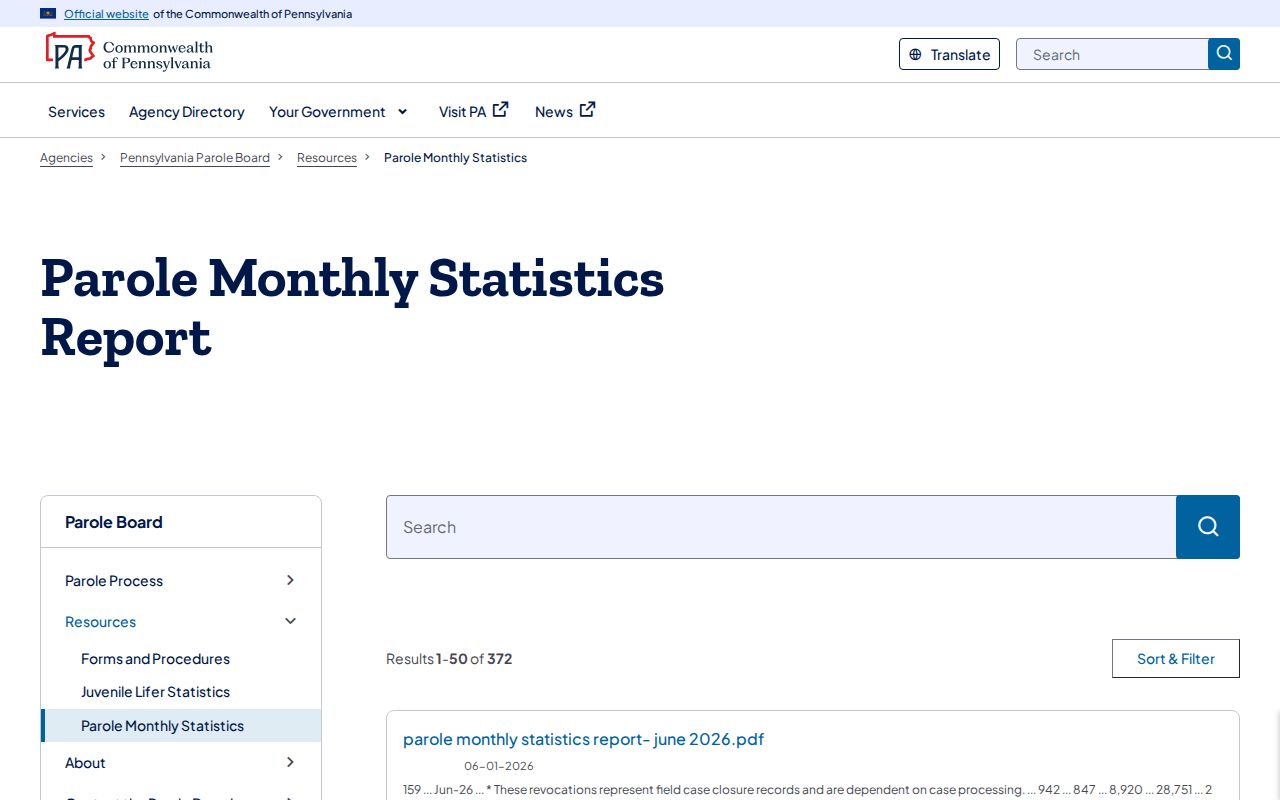The width and height of the screenshot is (1280, 800).
Task: Click the Commonwealth of Pennsylvania logo
Action: pos(129,53)
